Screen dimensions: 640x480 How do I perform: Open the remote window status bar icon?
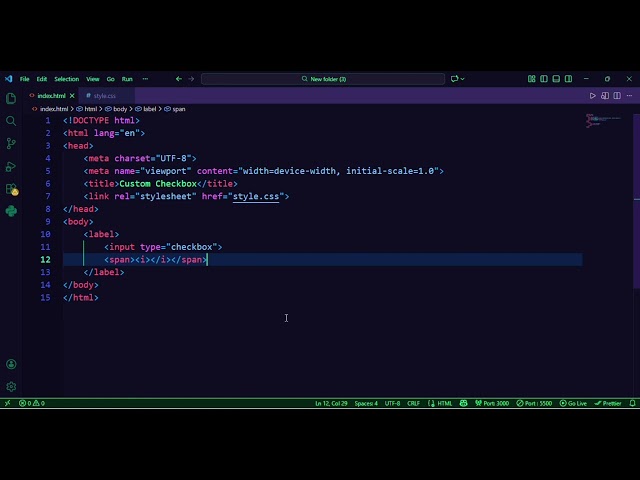click(x=7, y=403)
